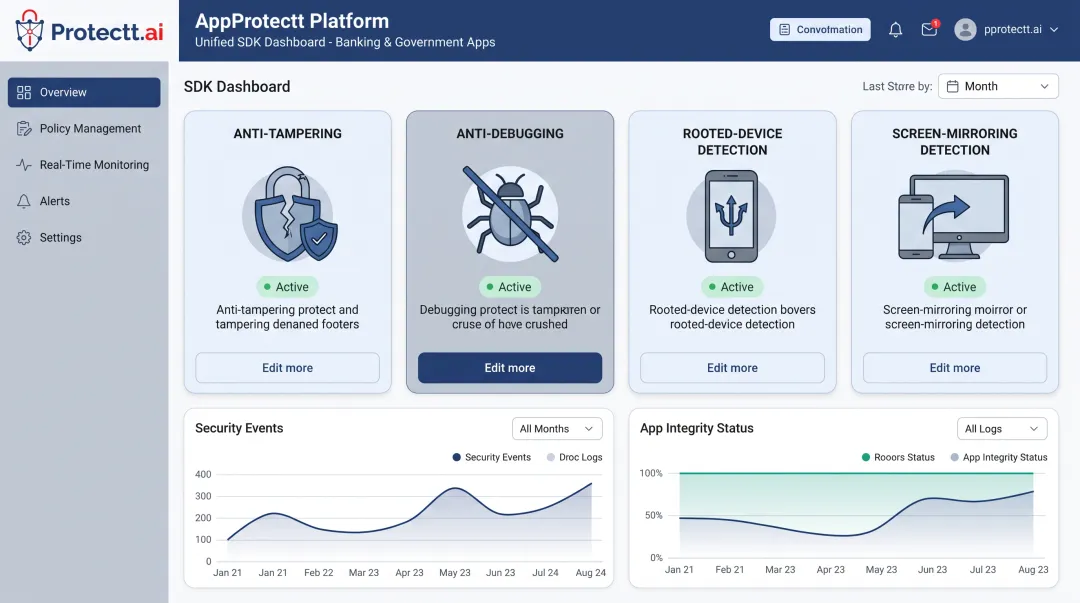Click the Active status badge on Anti-Debugging
This screenshot has height=603, width=1080.
click(x=509, y=287)
